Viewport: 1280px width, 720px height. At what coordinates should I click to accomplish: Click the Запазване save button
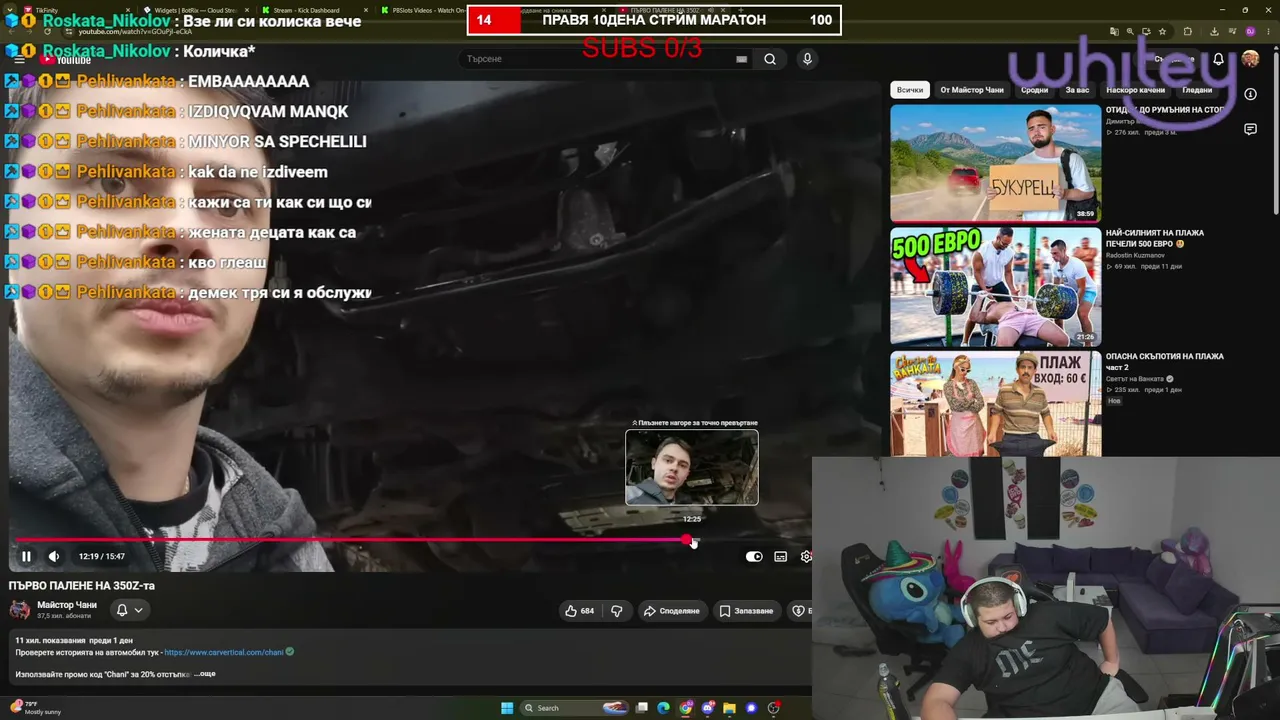[747, 611]
